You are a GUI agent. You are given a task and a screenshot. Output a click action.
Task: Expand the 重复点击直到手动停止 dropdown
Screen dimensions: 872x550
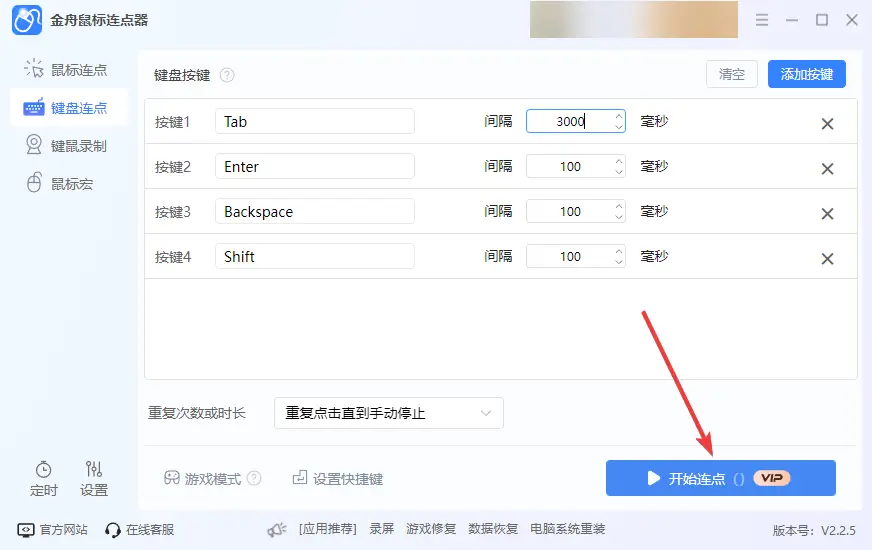(x=388, y=413)
